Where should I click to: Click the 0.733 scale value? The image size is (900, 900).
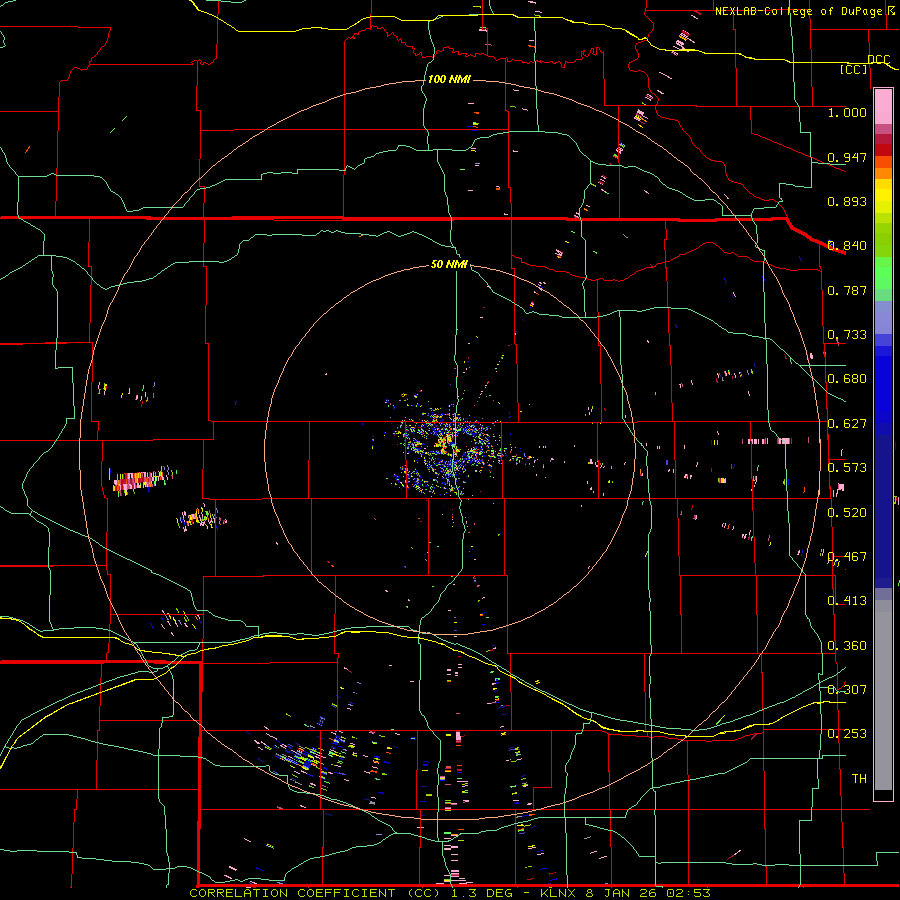coord(847,335)
